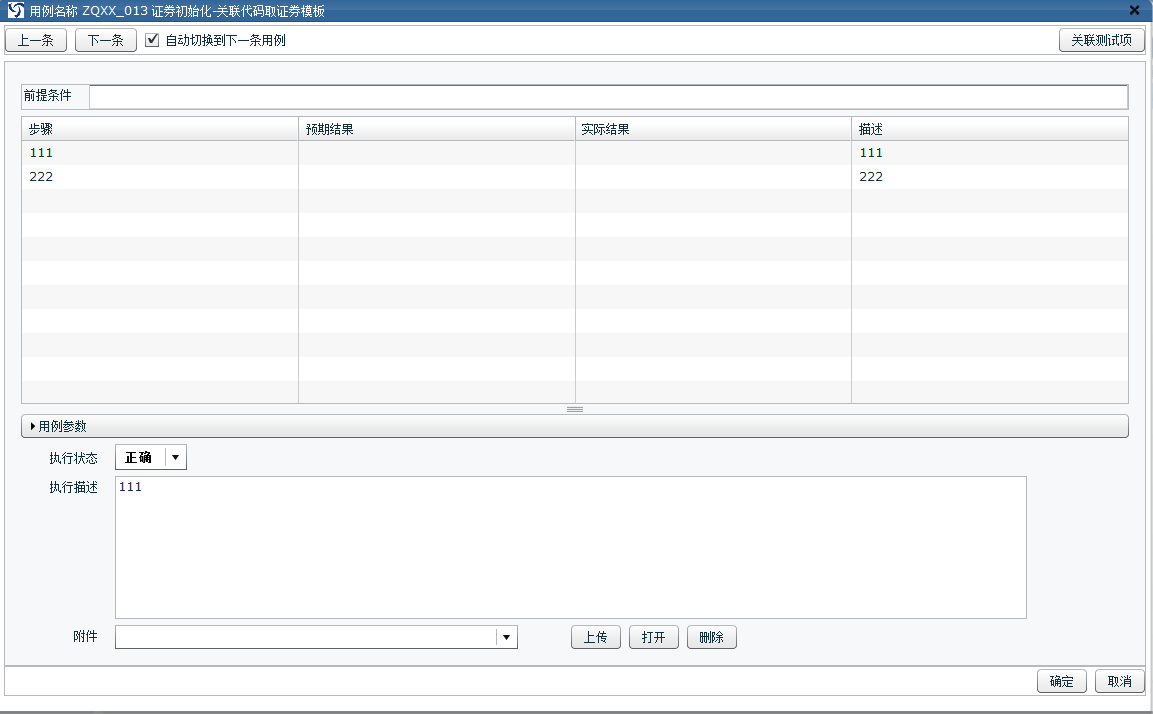1153x714 pixels.
Task: Toggle 自动切换到下一条用例 checkbox
Action: pos(153,41)
